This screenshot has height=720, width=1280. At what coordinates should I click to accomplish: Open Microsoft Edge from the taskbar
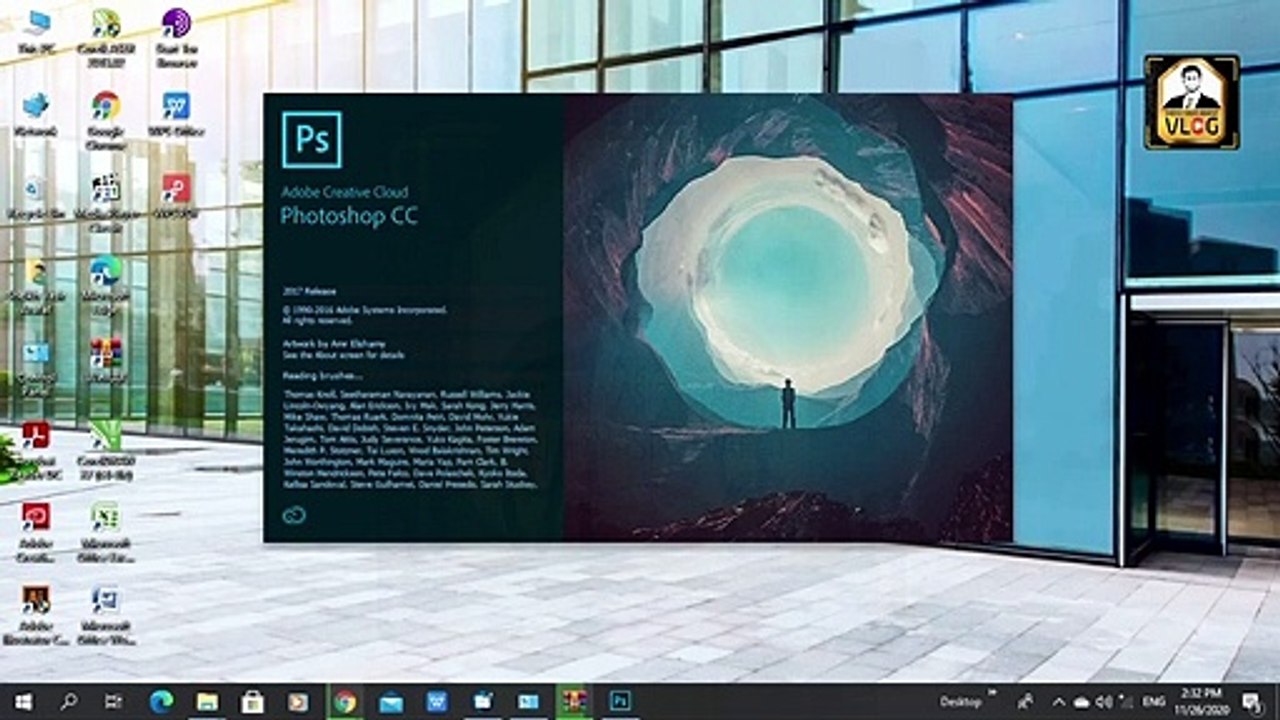[162, 701]
